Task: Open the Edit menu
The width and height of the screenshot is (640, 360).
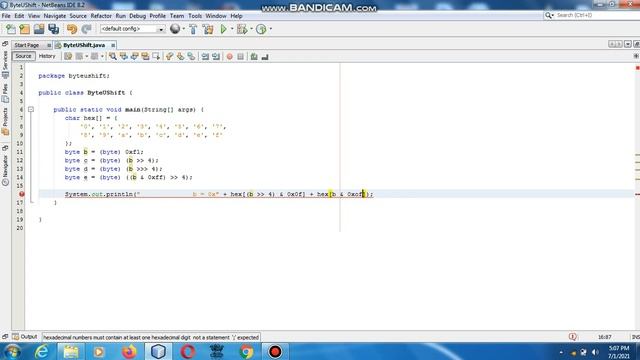Action: (19, 16)
